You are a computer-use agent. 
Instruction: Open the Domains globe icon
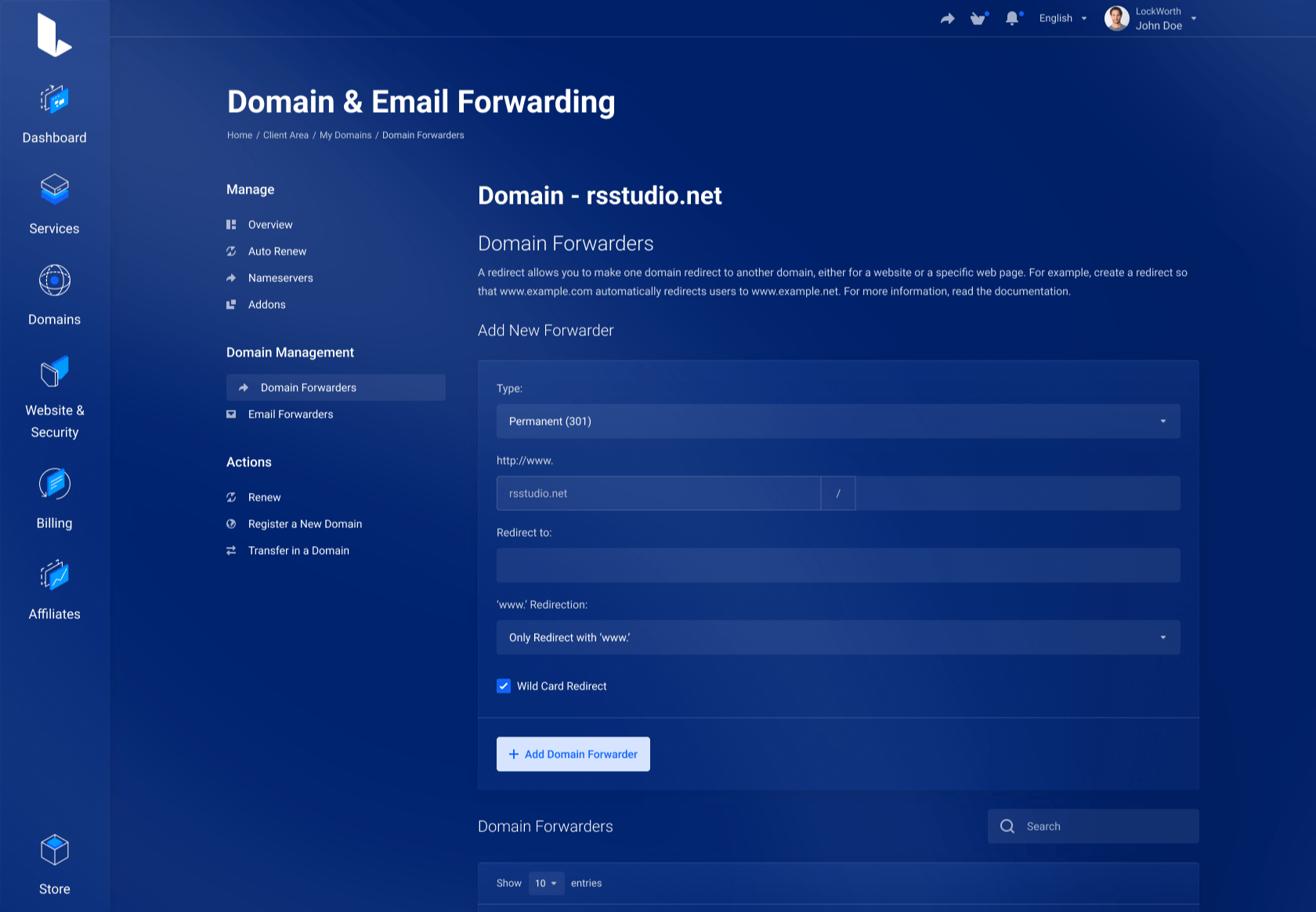pos(55,280)
